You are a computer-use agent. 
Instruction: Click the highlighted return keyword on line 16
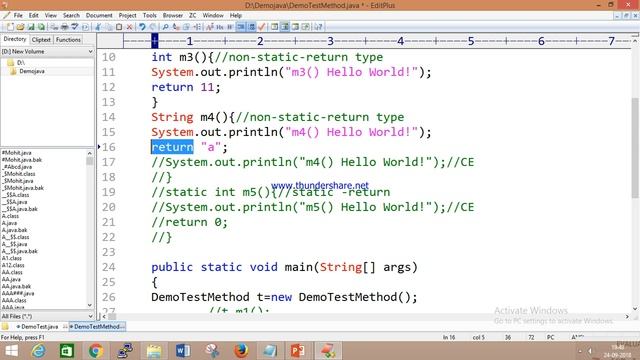[x=172, y=147]
